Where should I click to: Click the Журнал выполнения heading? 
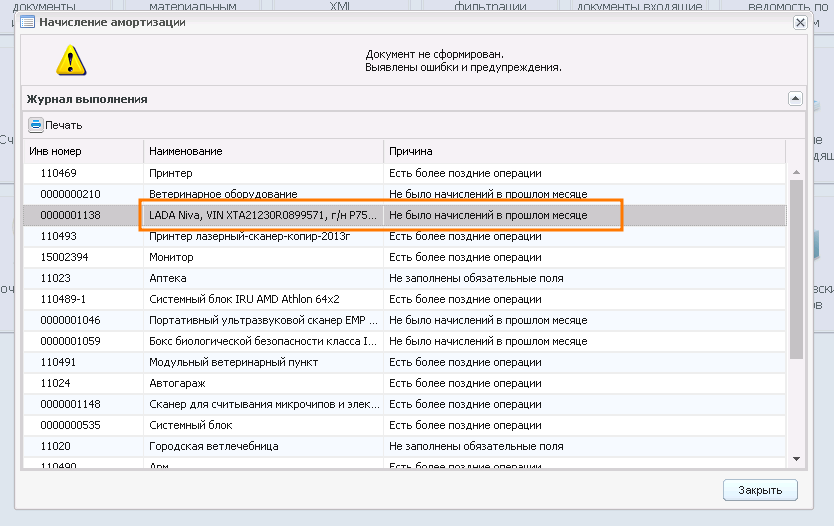(x=87, y=99)
